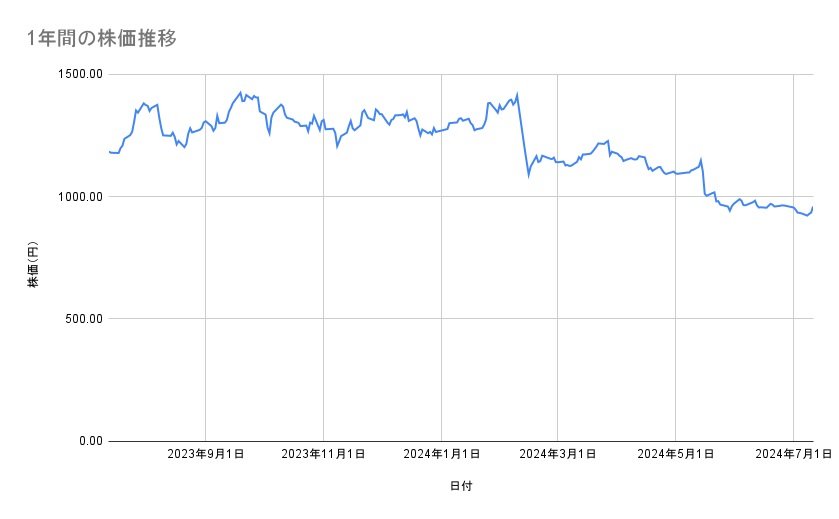Click the leftmost starting point of the blue line
839x519 pixels.
coord(110,152)
